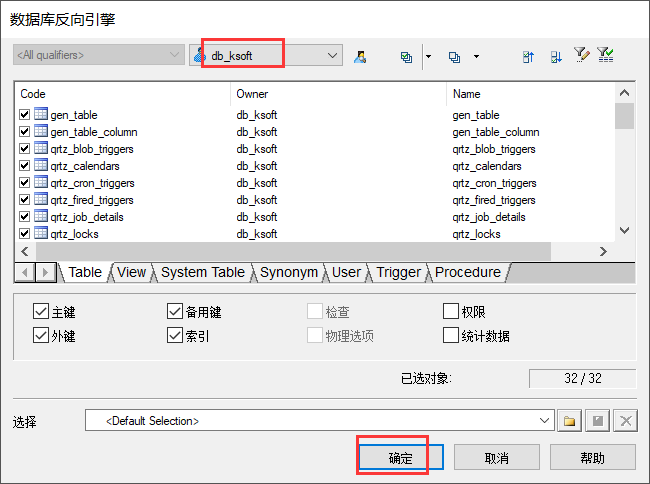Switch to the Table tab
This screenshot has width=650, height=484.
click(x=85, y=272)
